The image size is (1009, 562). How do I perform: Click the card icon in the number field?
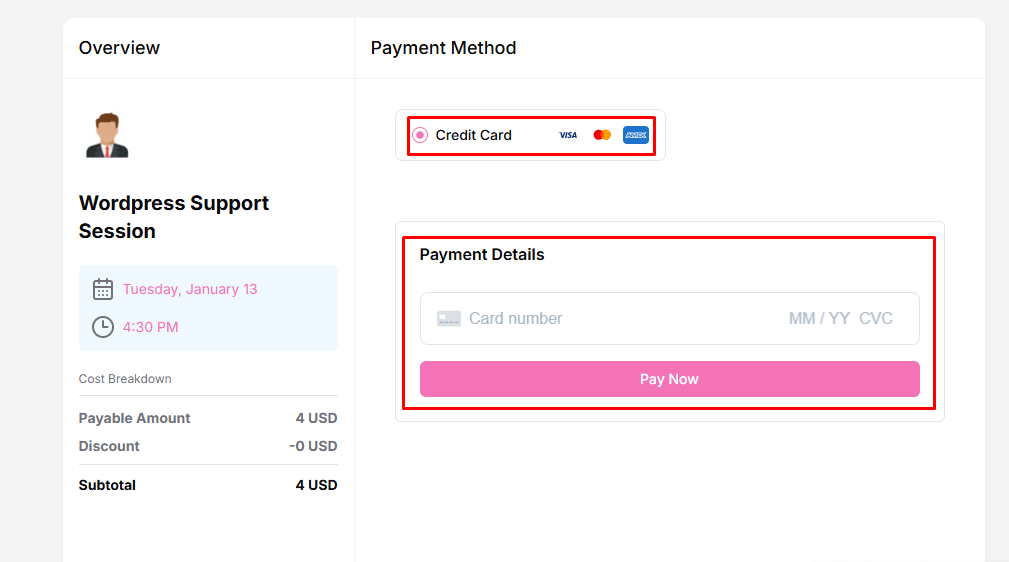(x=449, y=319)
